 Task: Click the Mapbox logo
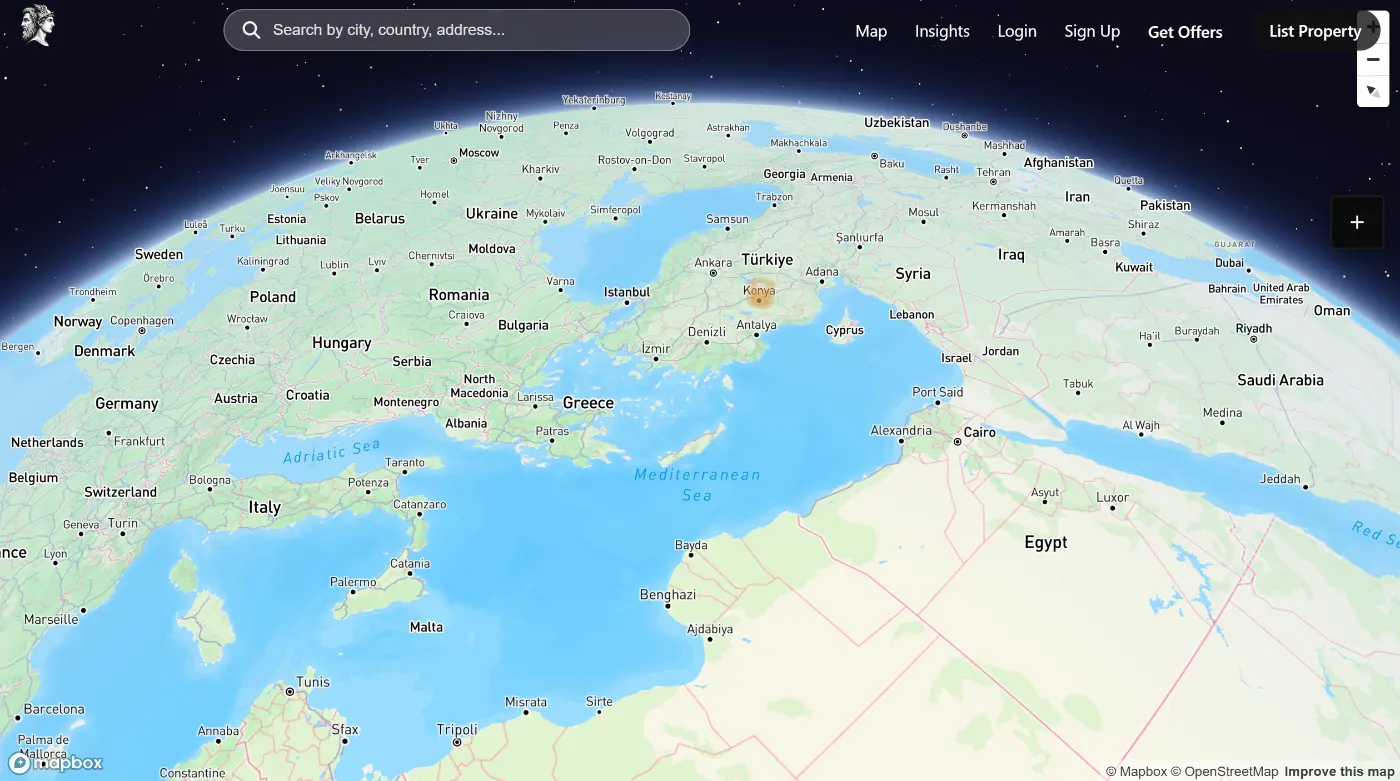click(x=56, y=763)
